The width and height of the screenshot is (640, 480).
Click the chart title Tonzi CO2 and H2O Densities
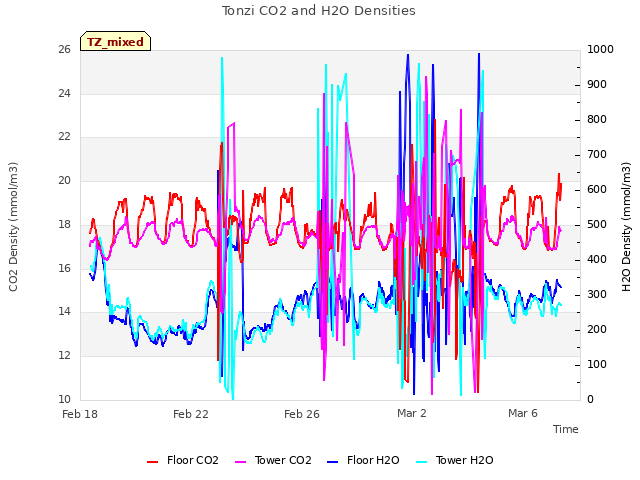[x=319, y=11]
